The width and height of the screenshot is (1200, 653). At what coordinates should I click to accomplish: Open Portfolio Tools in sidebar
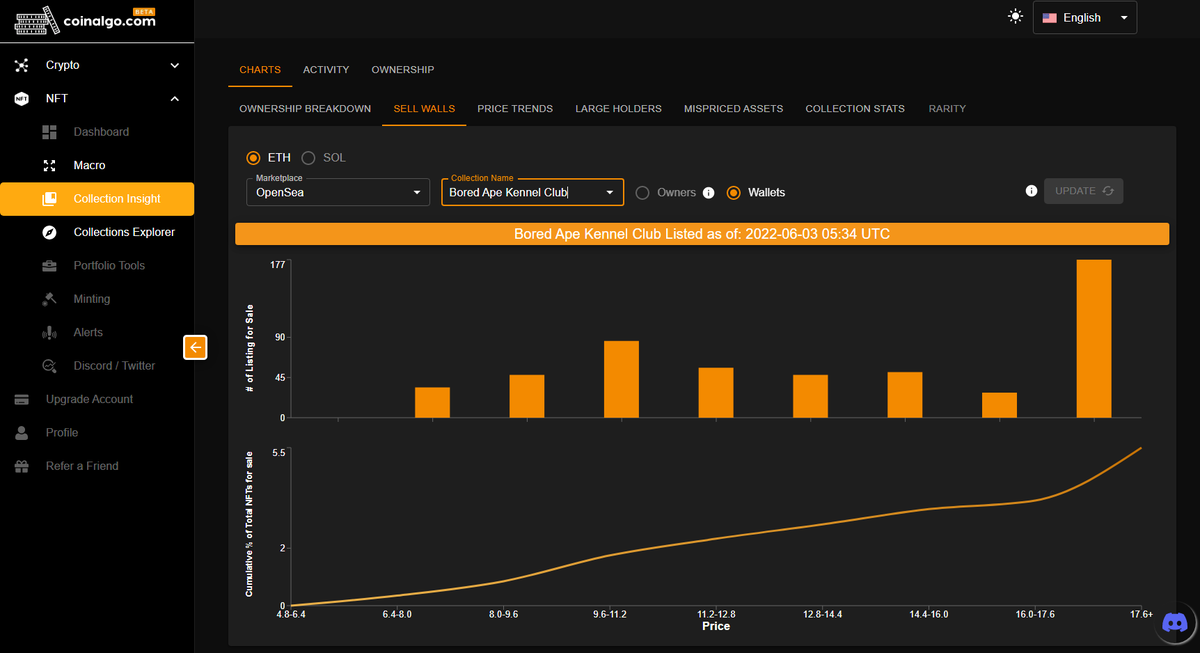pyautogui.click(x=97, y=266)
